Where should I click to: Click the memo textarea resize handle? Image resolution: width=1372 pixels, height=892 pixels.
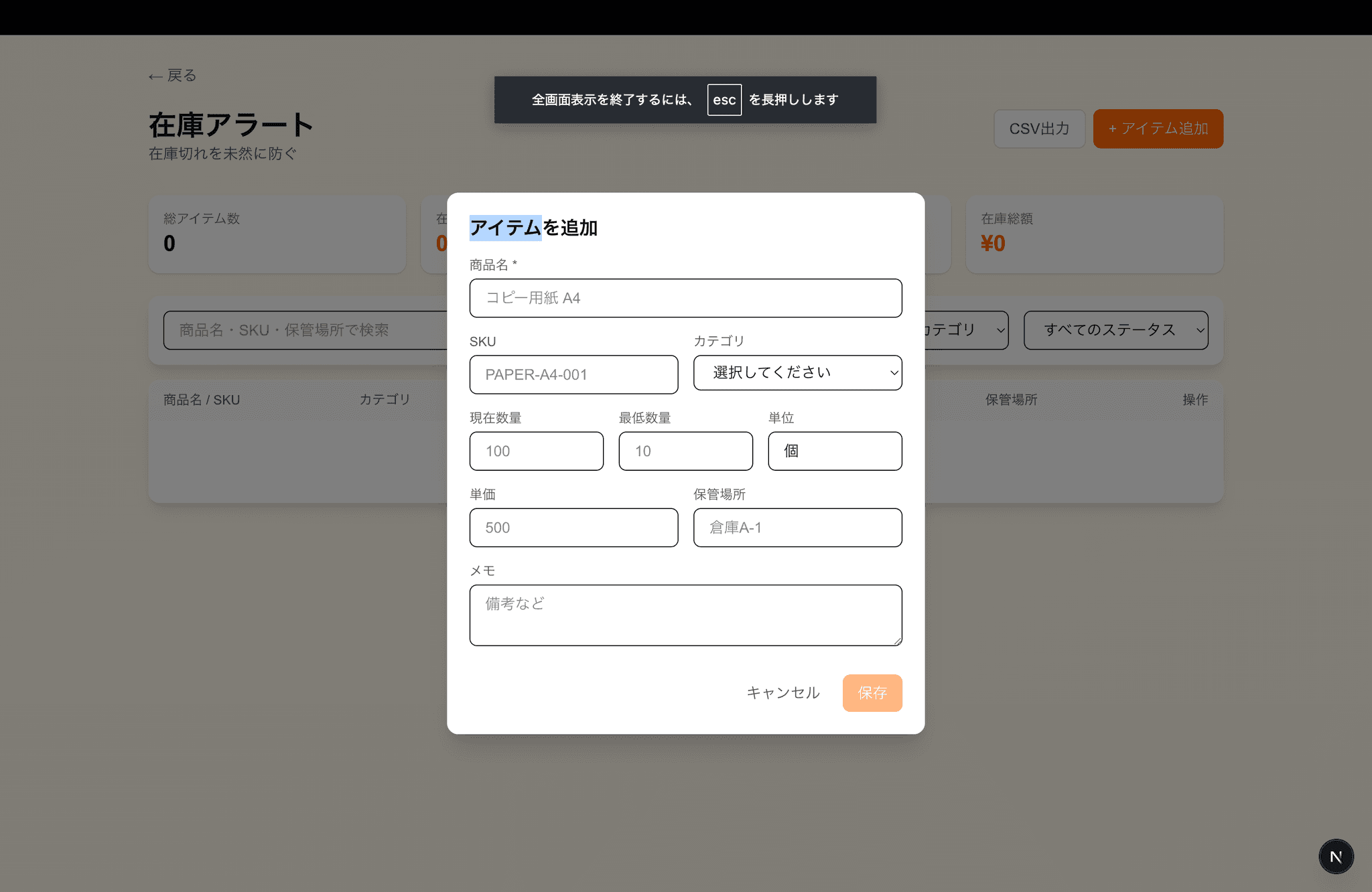coord(897,641)
